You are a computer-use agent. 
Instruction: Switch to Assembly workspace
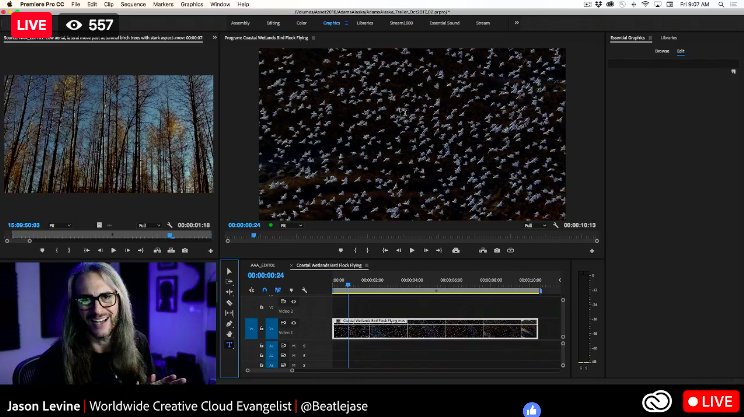tap(240, 23)
